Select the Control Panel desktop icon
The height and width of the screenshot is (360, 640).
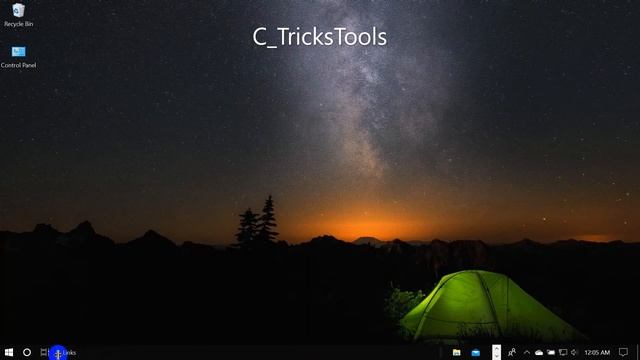click(x=18, y=57)
